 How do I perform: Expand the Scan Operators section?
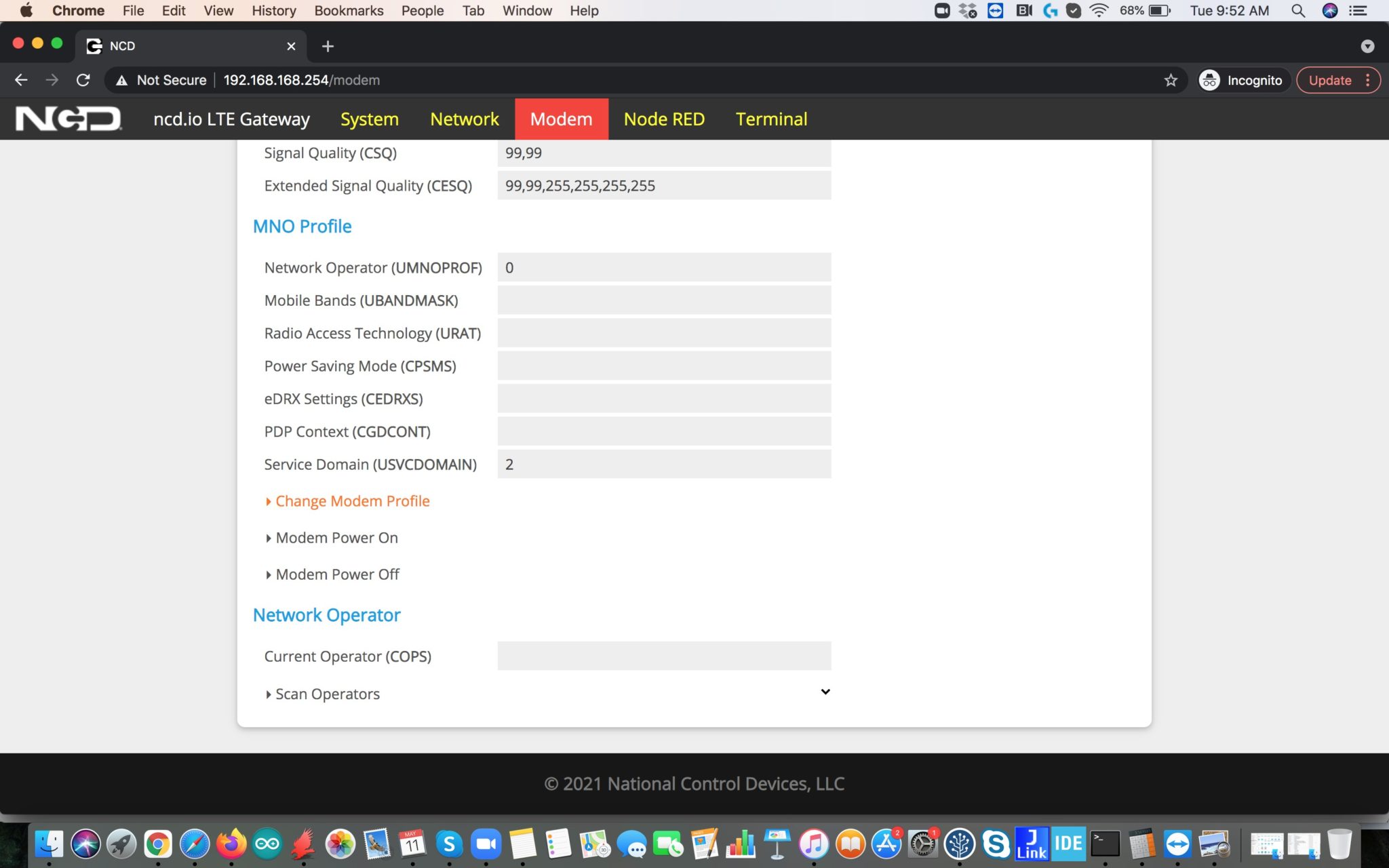tap(326, 694)
